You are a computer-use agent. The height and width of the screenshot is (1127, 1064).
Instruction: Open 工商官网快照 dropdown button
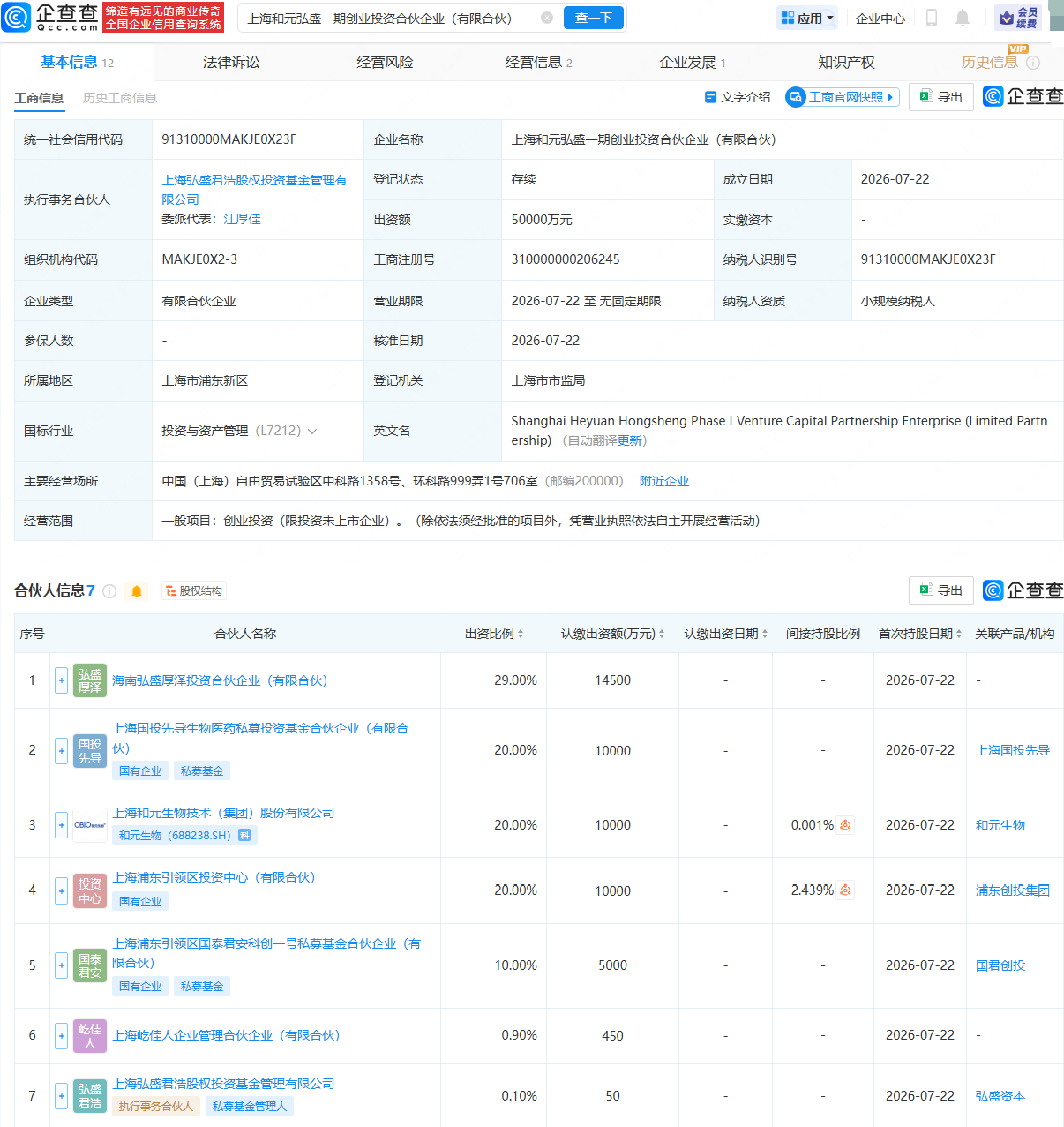pyautogui.click(x=843, y=97)
